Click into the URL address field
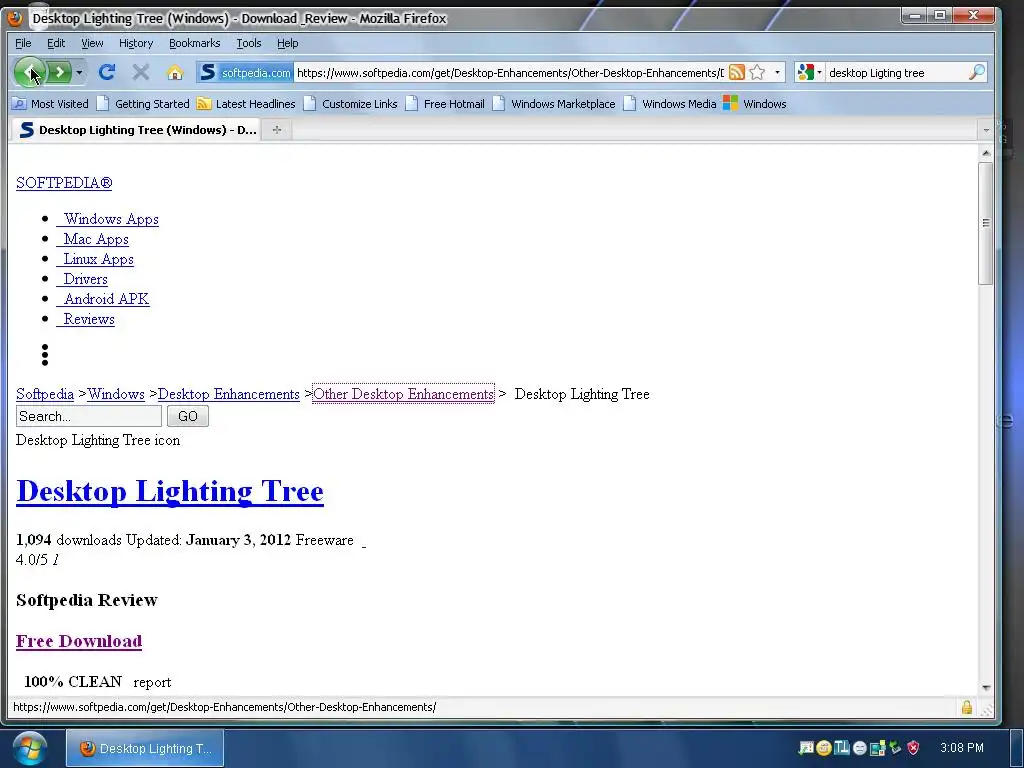Image resolution: width=1024 pixels, height=768 pixels. tap(509, 72)
